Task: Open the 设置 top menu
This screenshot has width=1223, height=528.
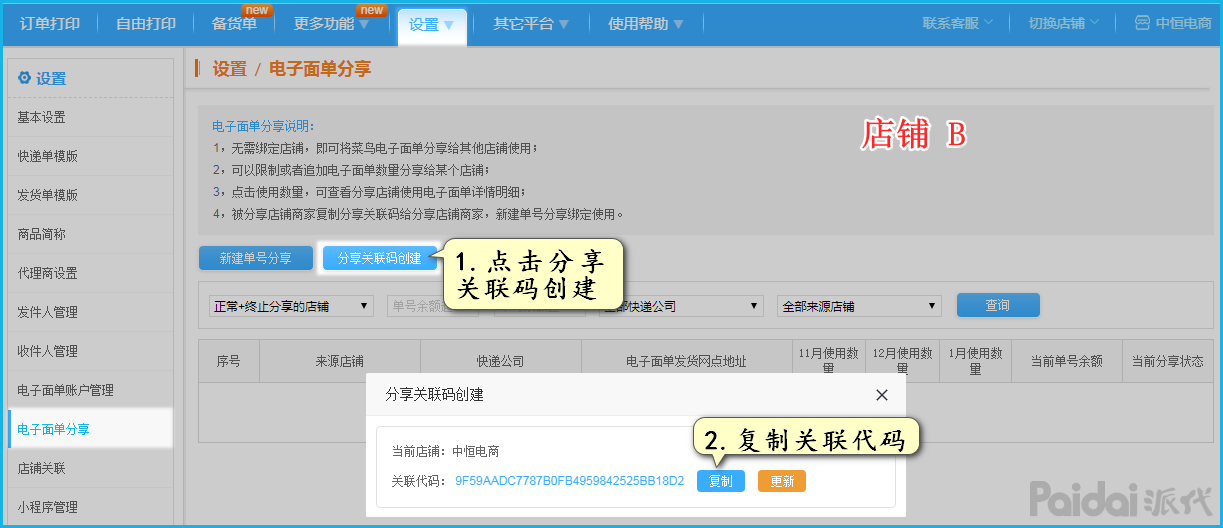Action: pos(432,25)
